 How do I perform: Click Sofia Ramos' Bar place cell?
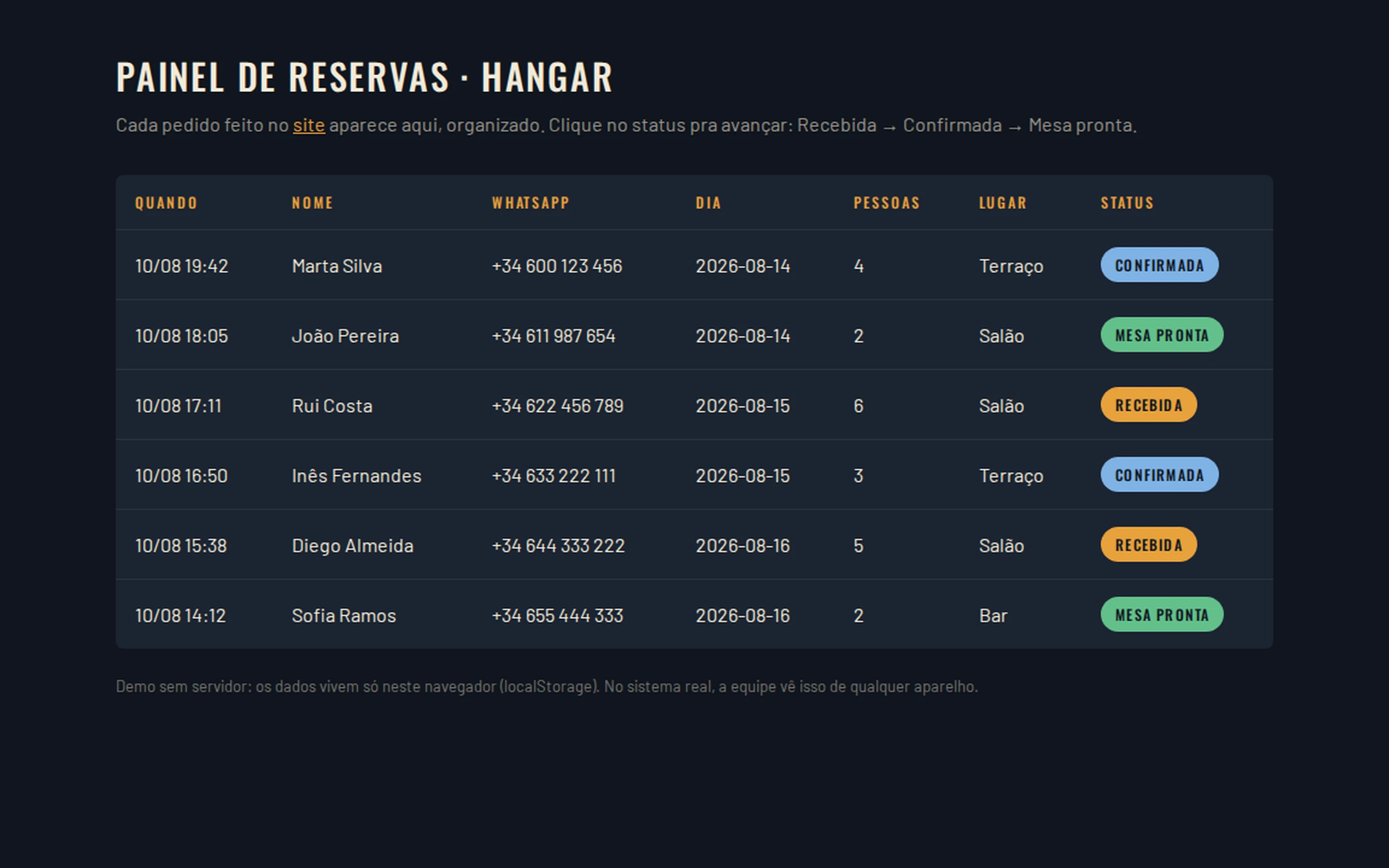click(x=993, y=616)
